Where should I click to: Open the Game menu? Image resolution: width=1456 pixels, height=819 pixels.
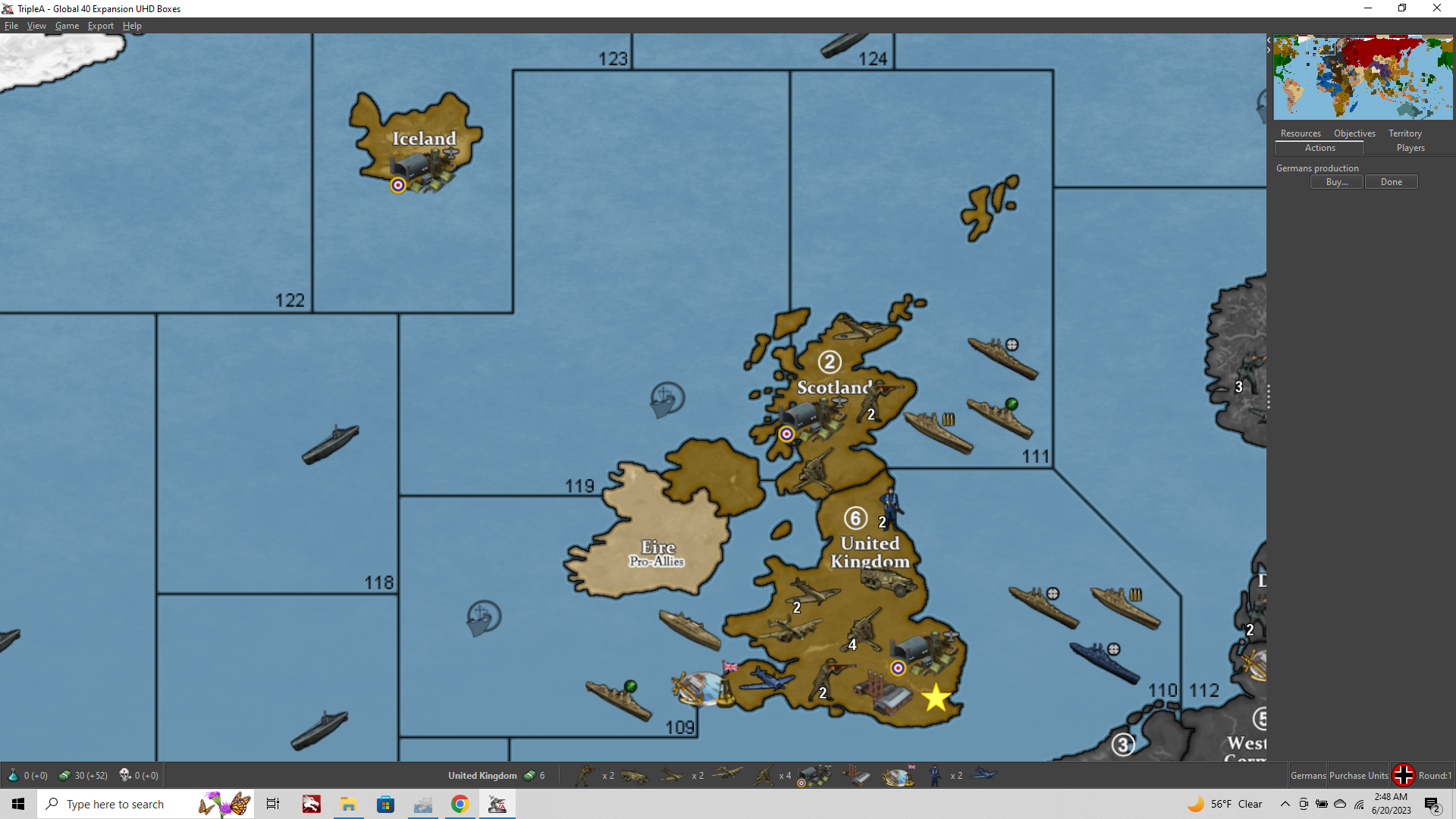[67, 25]
